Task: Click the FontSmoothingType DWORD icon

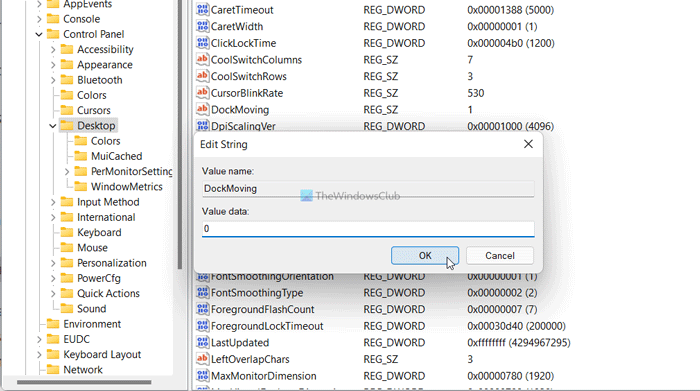Action: coord(202,292)
